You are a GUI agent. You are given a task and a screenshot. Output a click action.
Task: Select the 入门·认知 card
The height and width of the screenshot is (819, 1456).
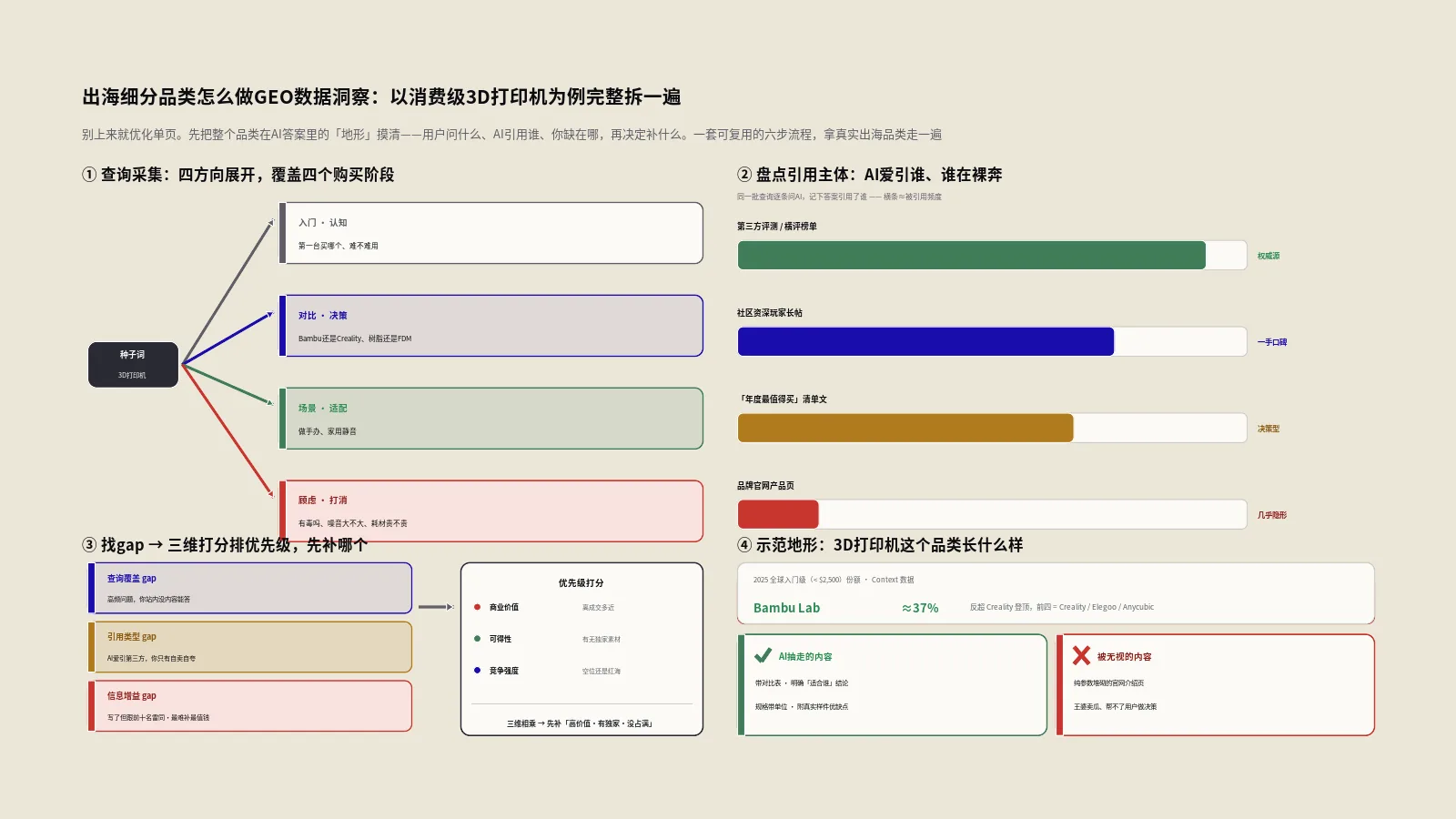[x=491, y=233]
